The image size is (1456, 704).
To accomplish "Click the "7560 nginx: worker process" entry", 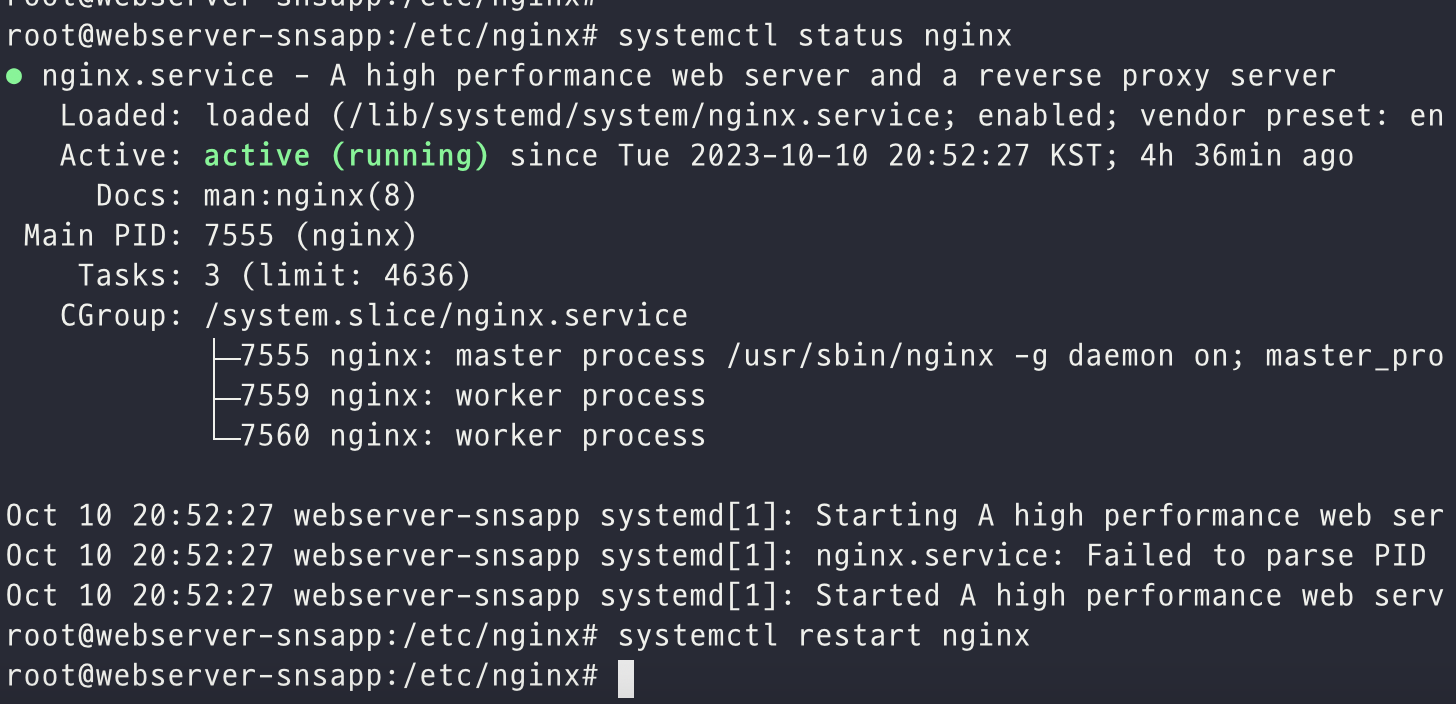I will pos(473,437).
